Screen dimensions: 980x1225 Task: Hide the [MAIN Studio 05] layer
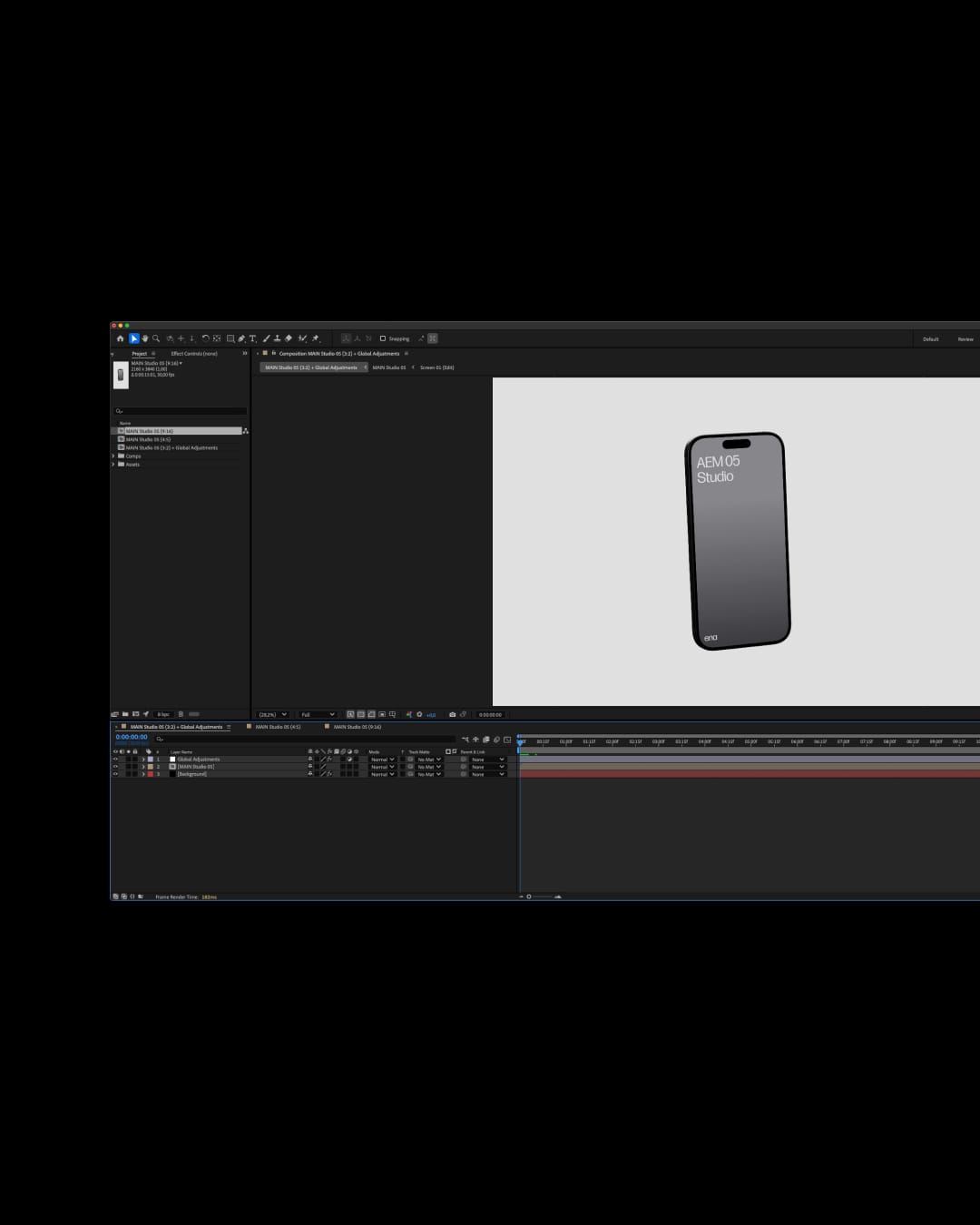click(x=115, y=767)
